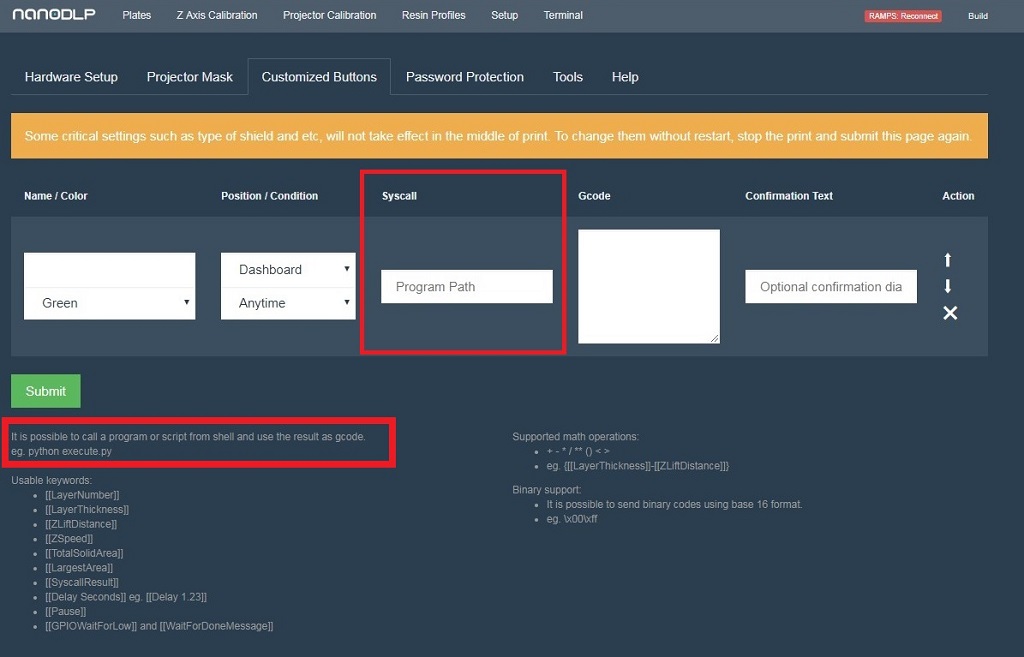Screen dimensions: 1024x657
Task: Click the Optional confirmation dialog field
Action: pos(831,287)
